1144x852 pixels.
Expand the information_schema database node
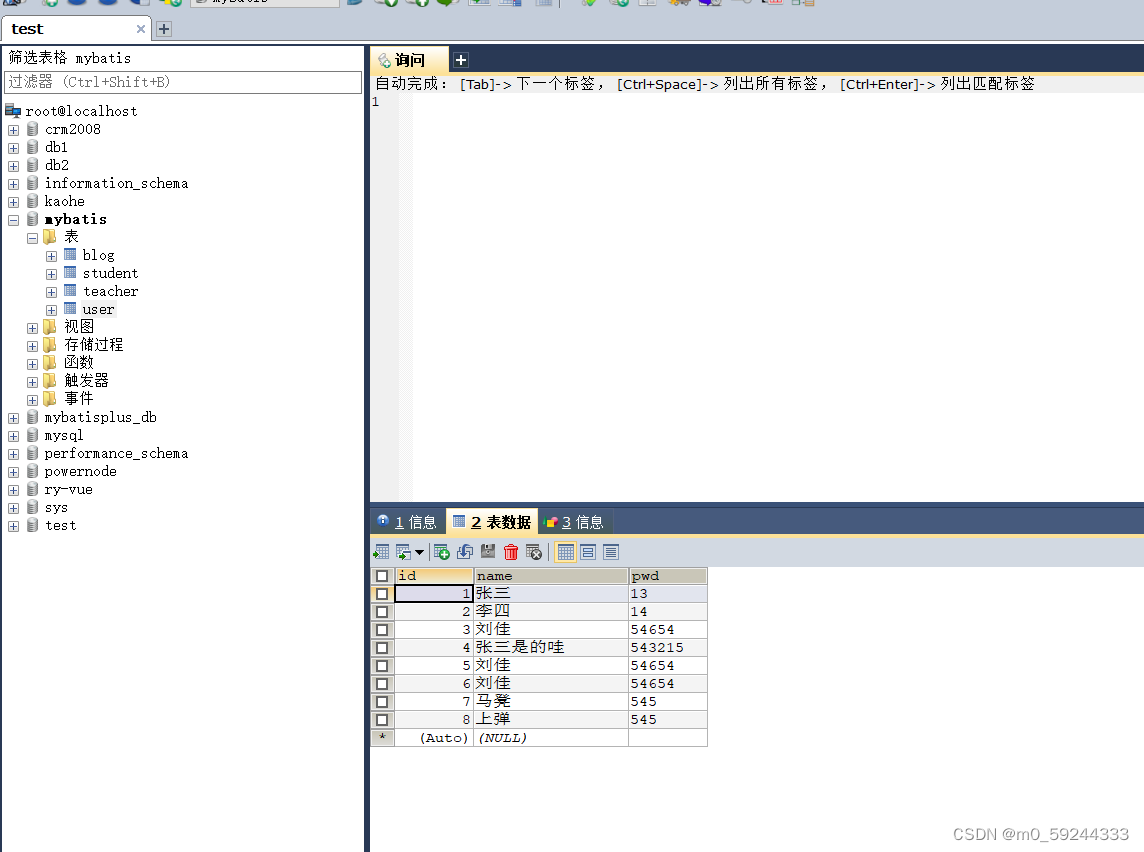click(13, 184)
